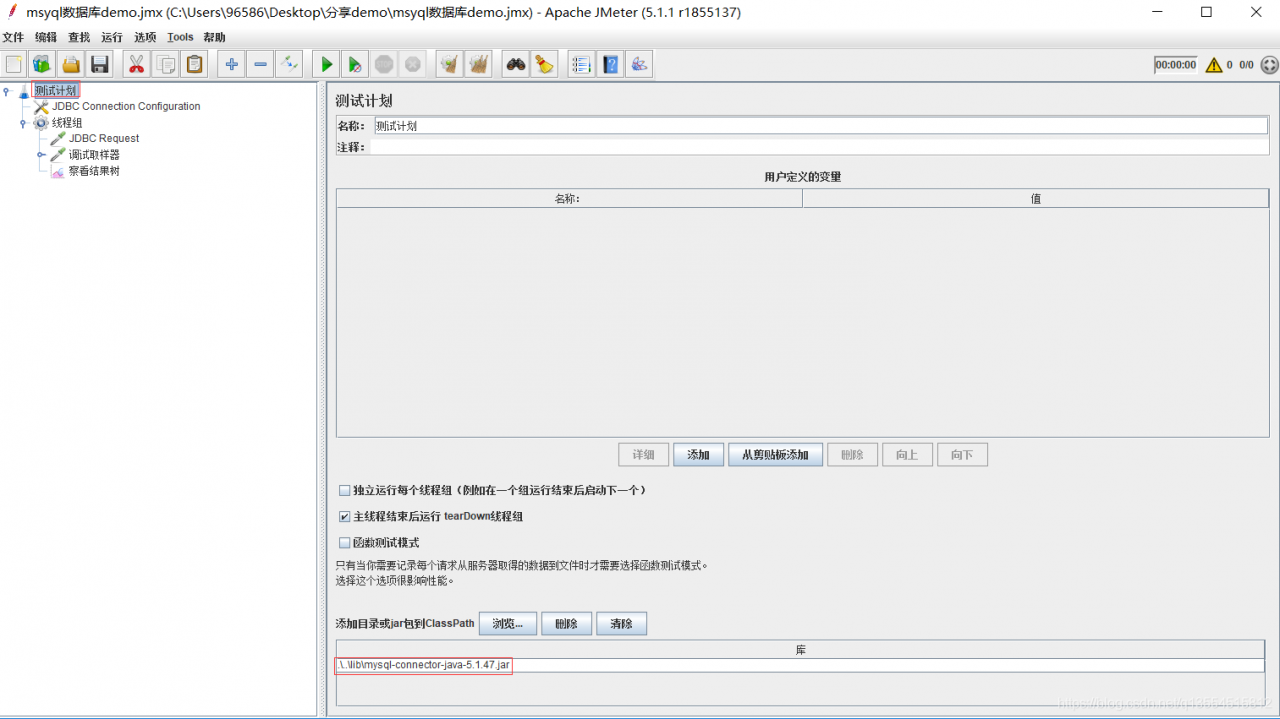
Task: Click the 注释 comment field
Action: [820, 147]
